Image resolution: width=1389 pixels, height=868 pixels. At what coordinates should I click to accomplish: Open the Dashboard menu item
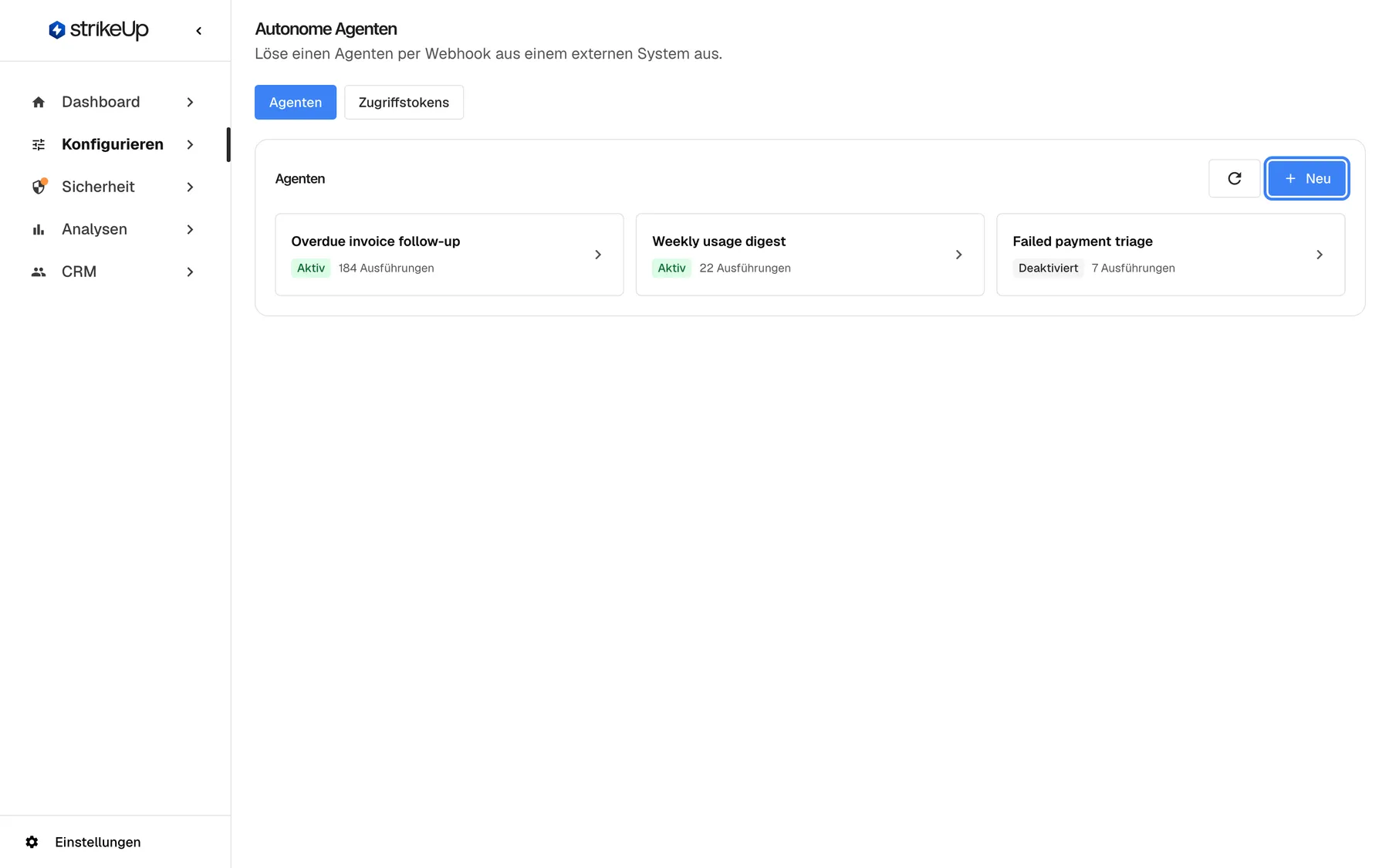(x=114, y=102)
